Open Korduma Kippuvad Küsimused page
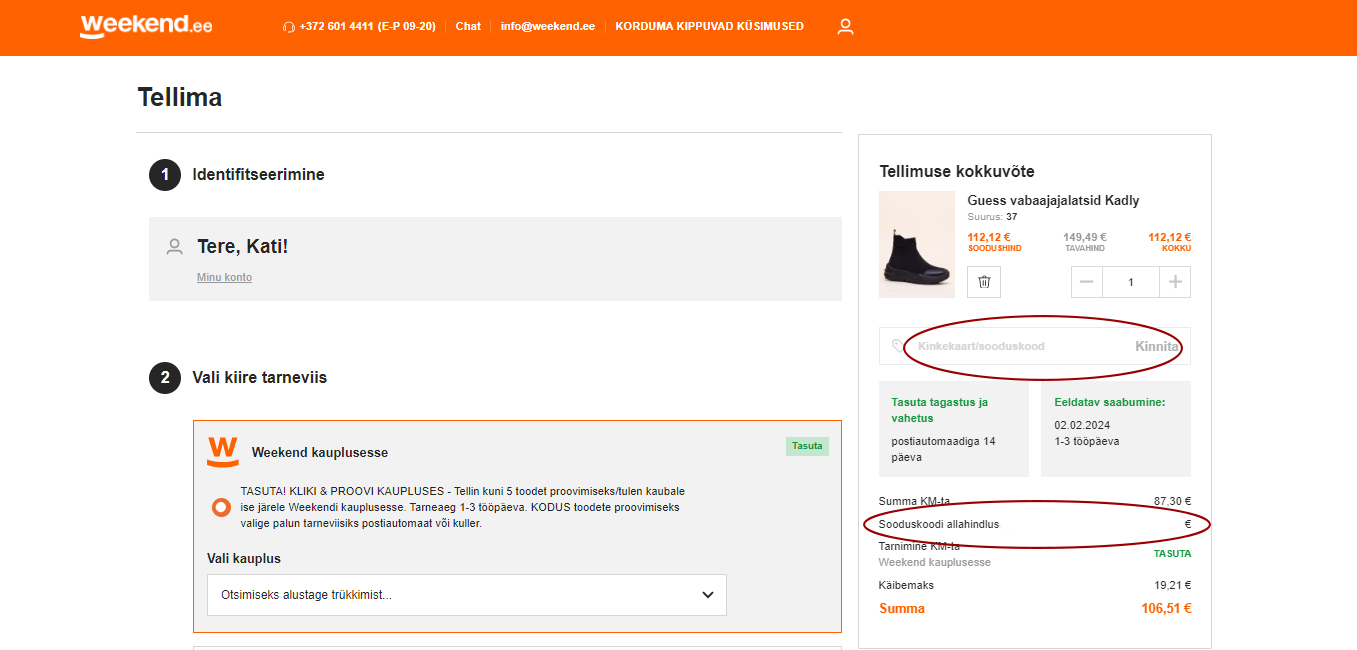 coord(709,27)
